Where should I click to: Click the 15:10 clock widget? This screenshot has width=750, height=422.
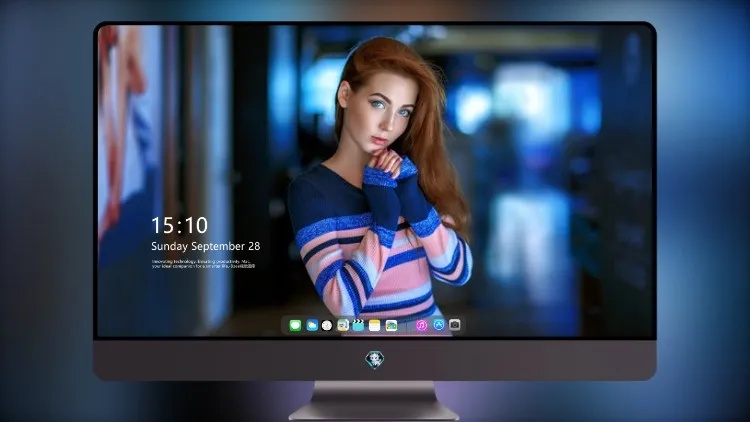179,225
